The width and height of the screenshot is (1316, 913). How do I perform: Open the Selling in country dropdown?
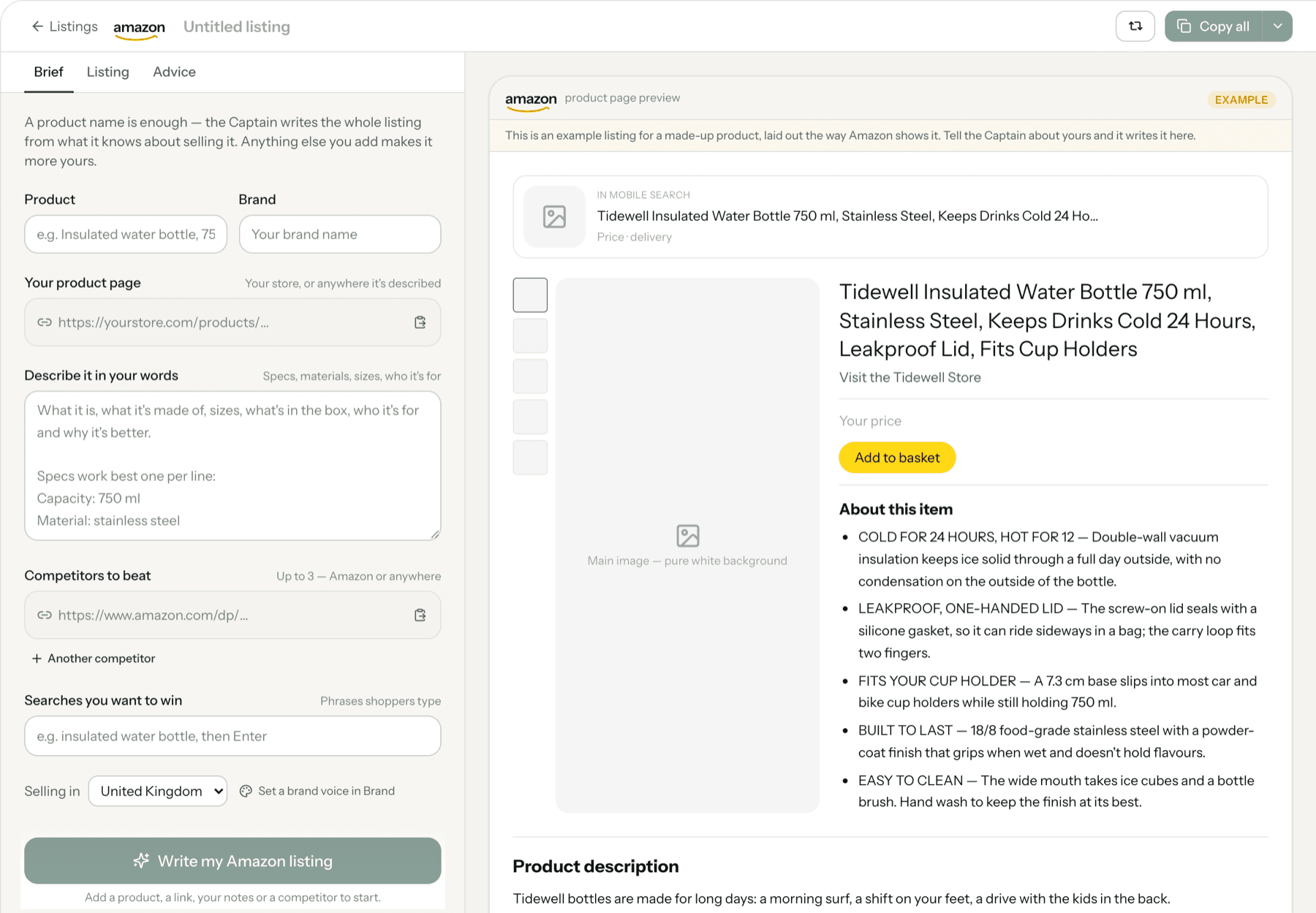tap(158, 791)
